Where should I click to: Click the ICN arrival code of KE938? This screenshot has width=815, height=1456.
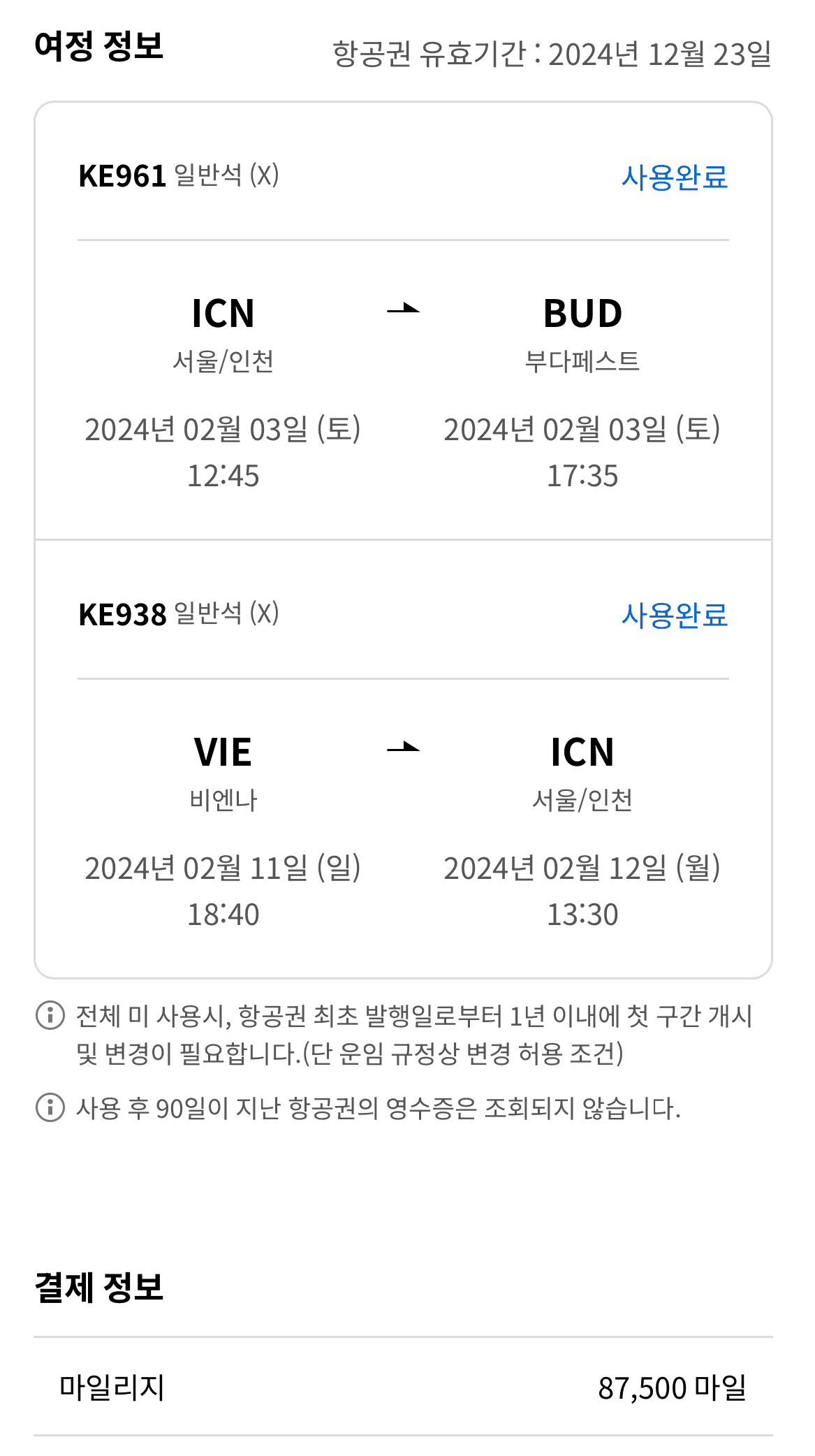(x=582, y=752)
